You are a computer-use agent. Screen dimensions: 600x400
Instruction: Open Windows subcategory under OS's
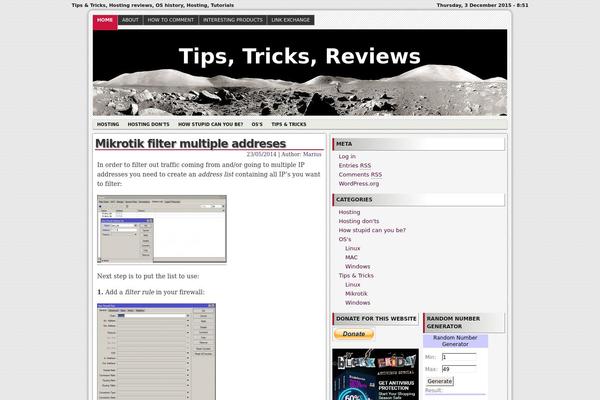[357, 266]
